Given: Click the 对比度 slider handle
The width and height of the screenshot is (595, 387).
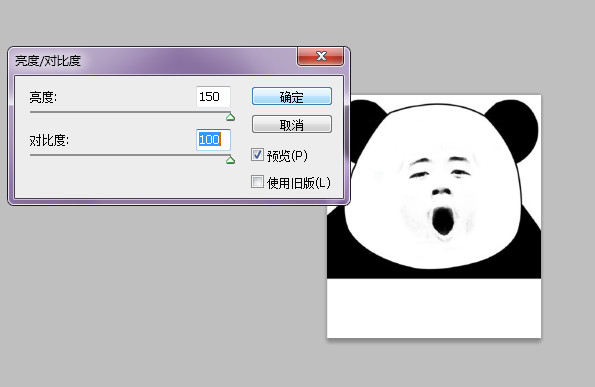Looking at the screenshot, I should (x=230, y=160).
